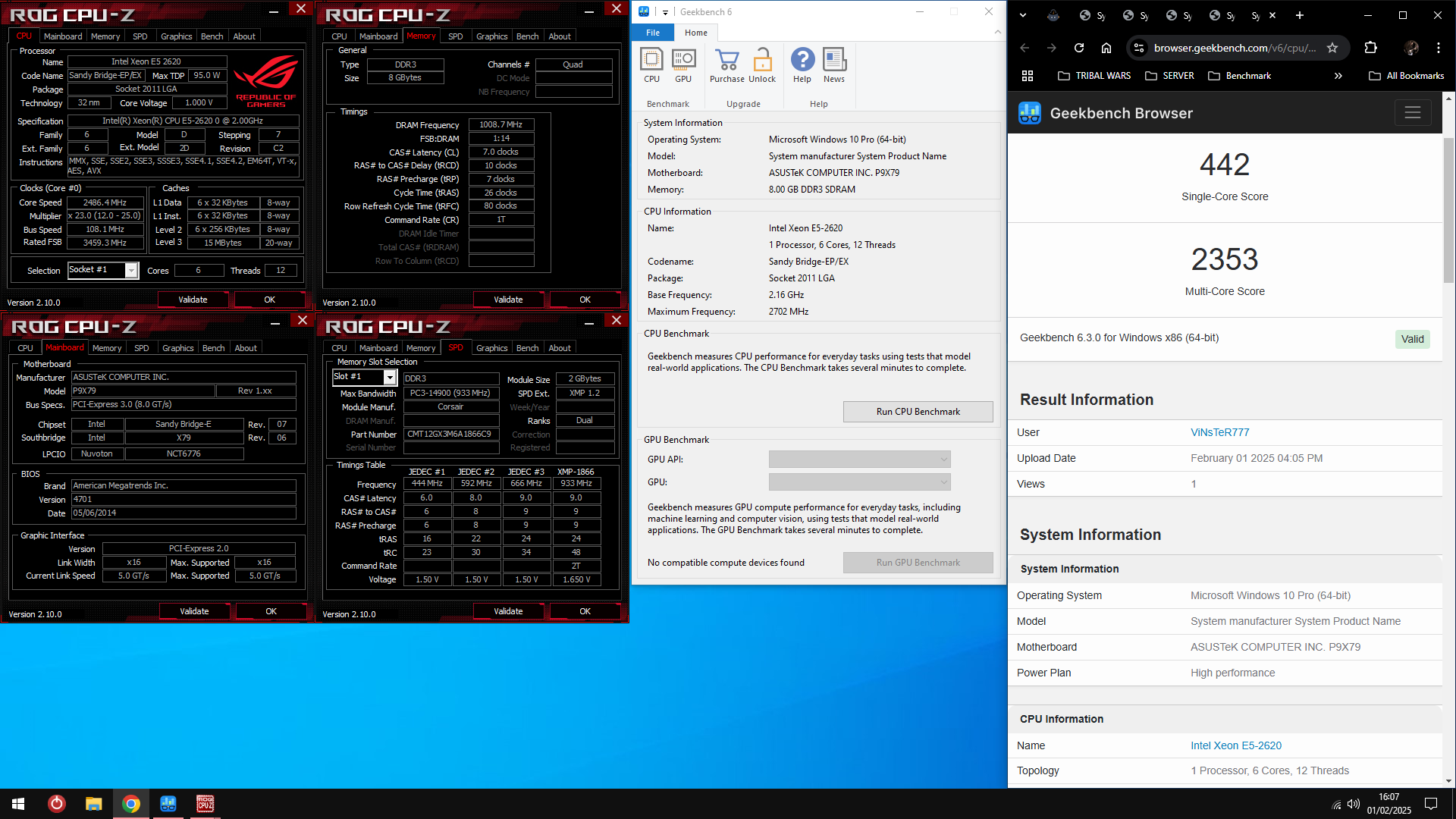Click OK in the Mainboard CPU-Z window
The image size is (1456, 819).
tap(271, 611)
